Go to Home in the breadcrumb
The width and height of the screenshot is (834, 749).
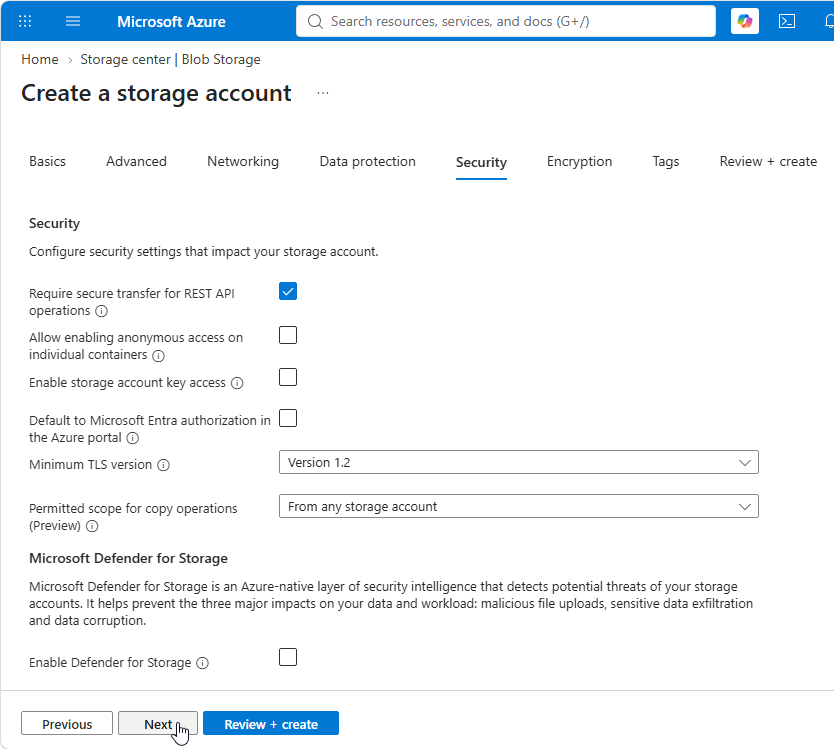[x=40, y=60]
